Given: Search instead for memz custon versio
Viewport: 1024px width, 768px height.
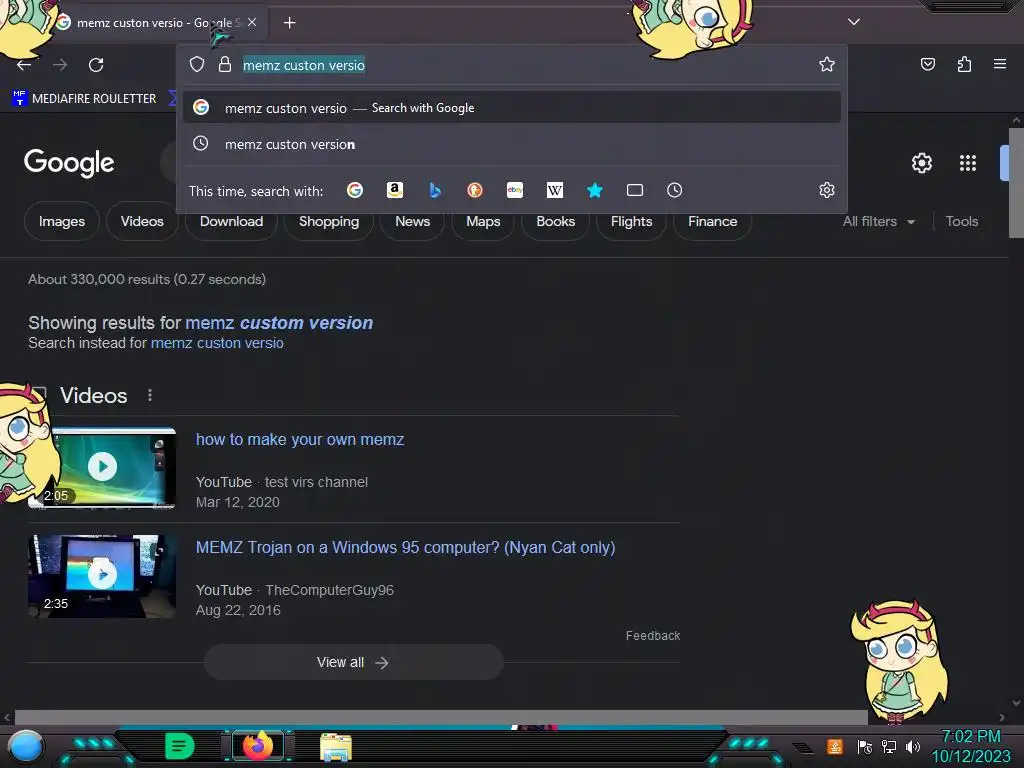Looking at the screenshot, I should pyautogui.click(x=217, y=343).
